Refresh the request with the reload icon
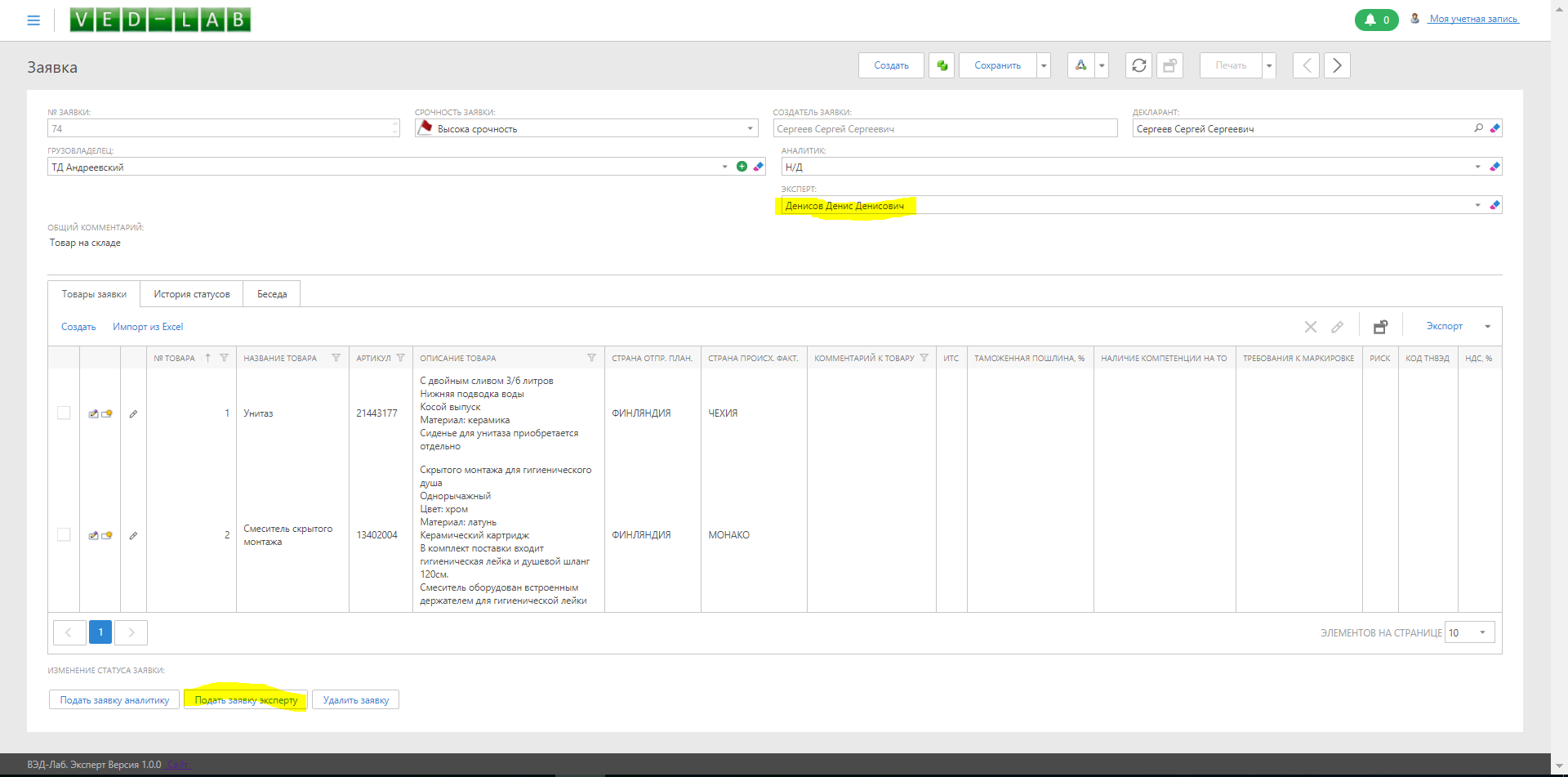 [x=1139, y=65]
